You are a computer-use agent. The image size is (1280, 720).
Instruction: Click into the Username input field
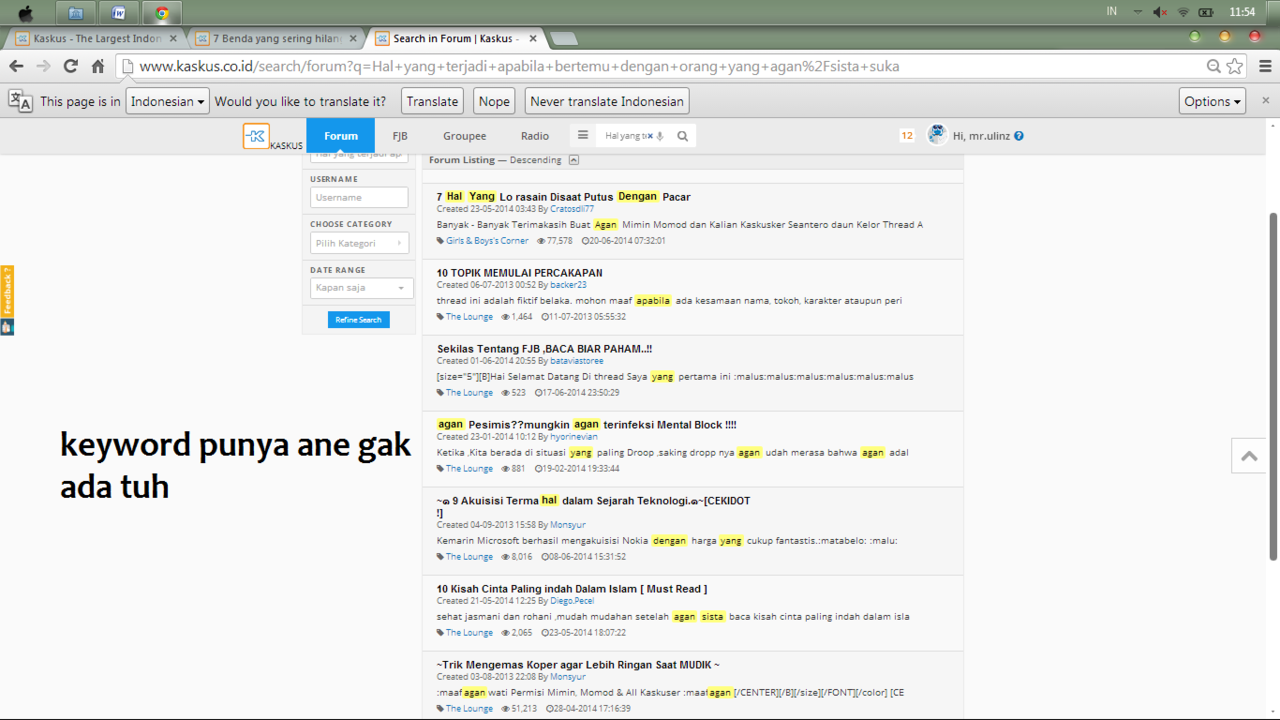click(359, 198)
